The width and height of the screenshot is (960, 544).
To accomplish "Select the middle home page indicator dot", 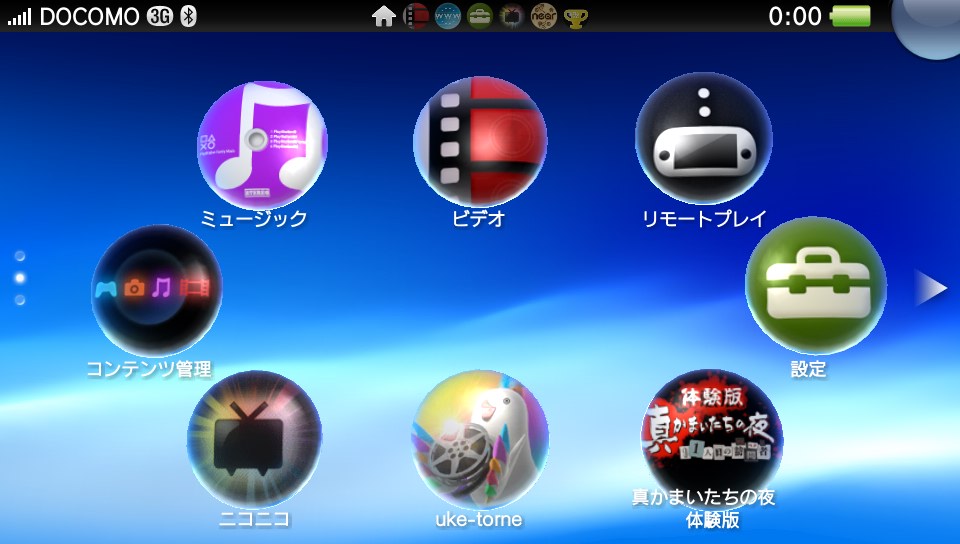I will pyautogui.click(x=20, y=278).
